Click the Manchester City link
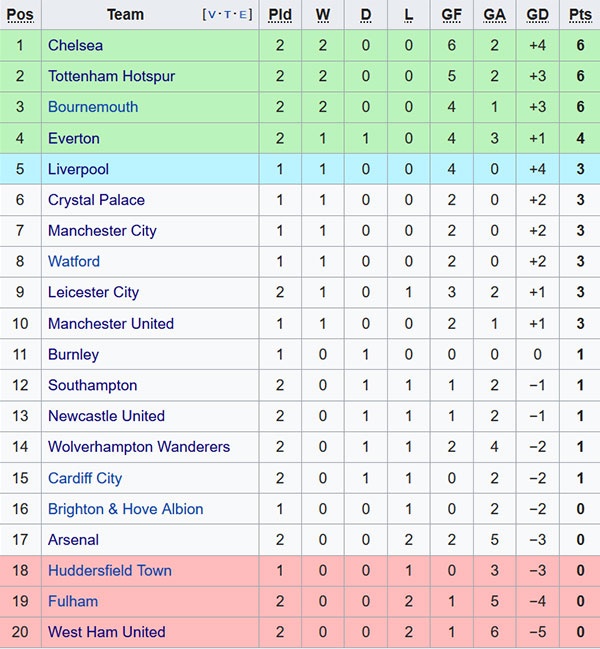This screenshot has height=649, width=600. pos(102,231)
